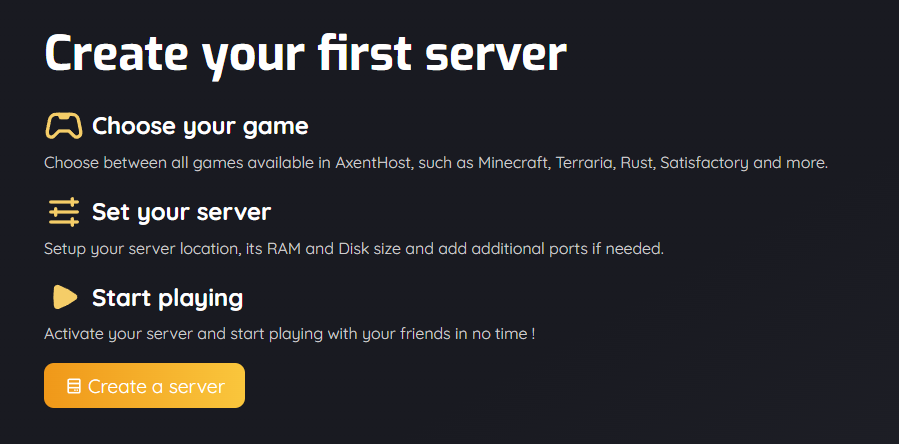
Task: Click the word Terraria in games list
Action: (x=585, y=163)
